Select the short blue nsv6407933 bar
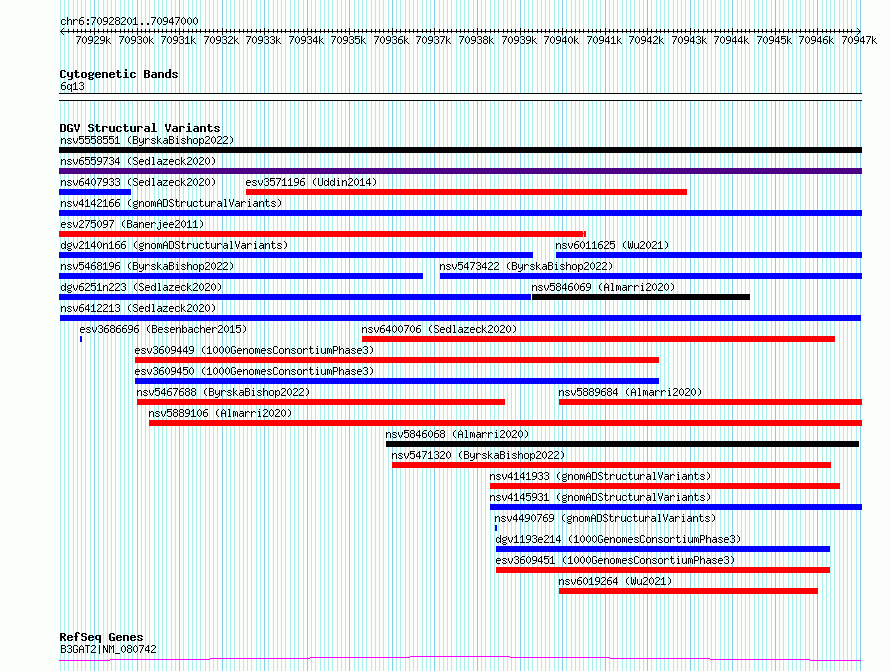 click(x=95, y=192)
